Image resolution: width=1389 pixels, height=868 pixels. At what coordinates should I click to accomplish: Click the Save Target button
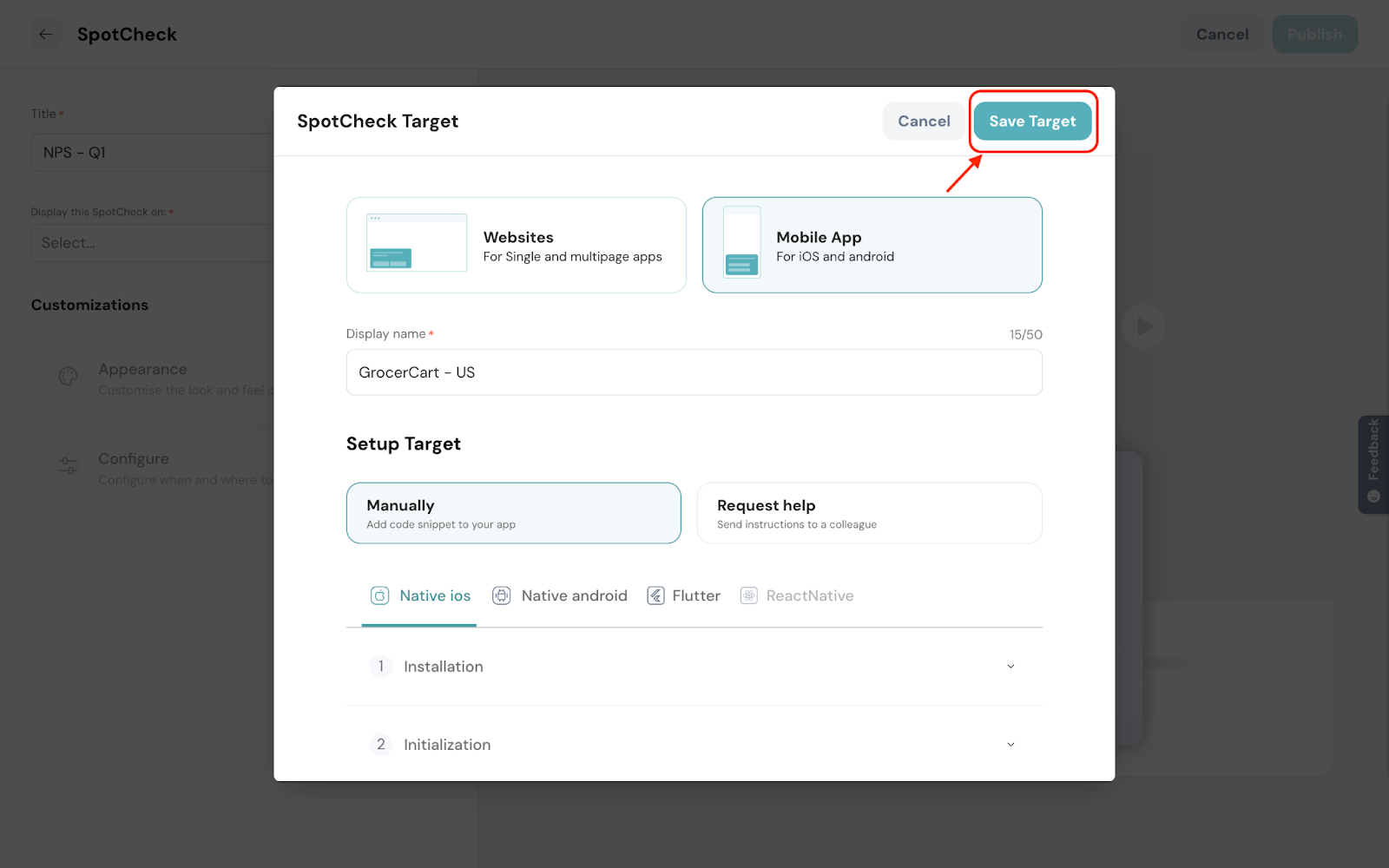point(1032,122)
